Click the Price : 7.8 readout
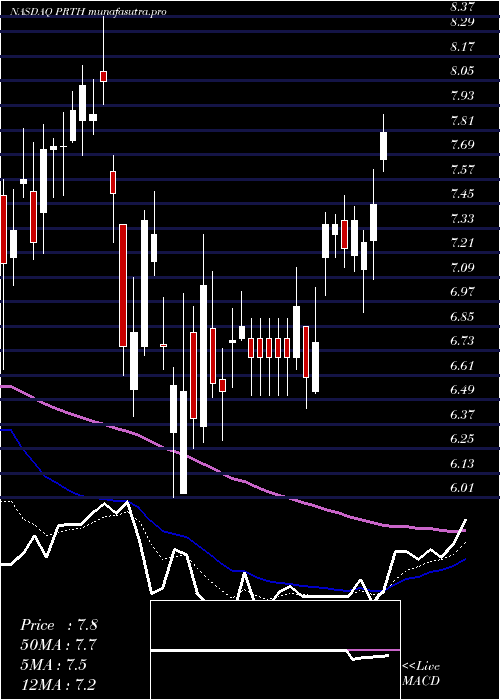This screenshot has height=700, width=500. [58, 625]
